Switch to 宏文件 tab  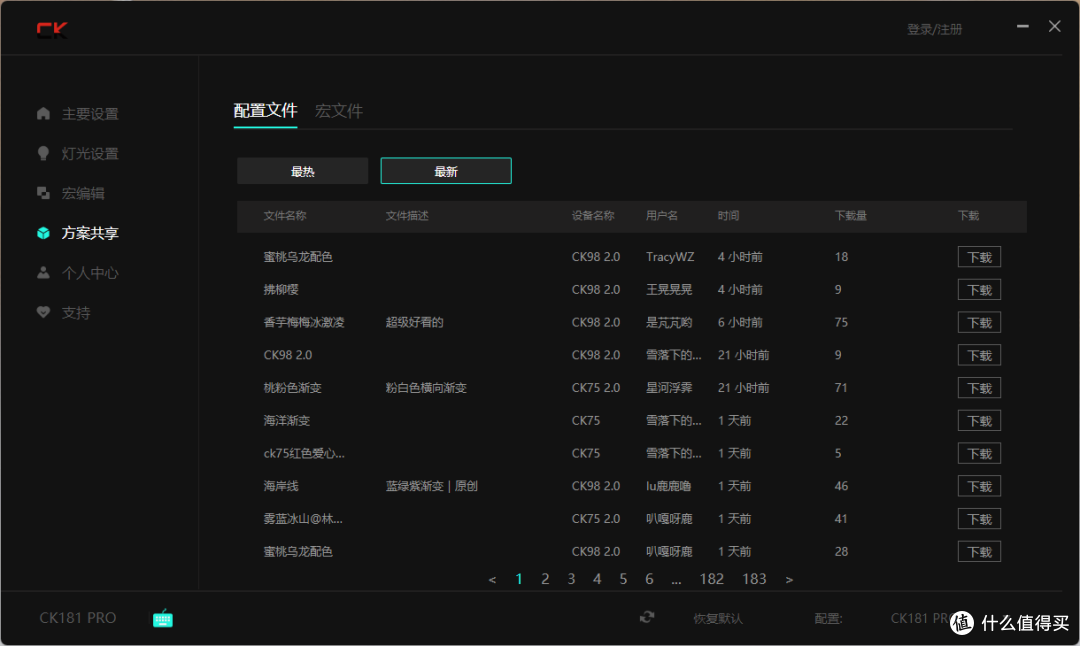339,111
